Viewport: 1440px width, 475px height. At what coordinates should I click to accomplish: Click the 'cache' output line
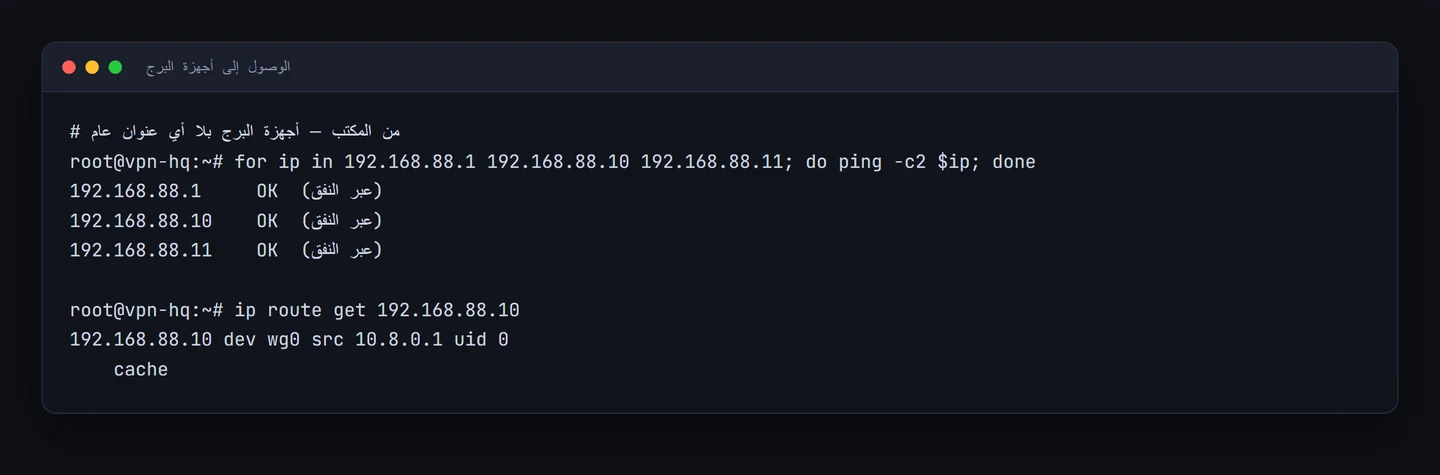click(141, 370)
